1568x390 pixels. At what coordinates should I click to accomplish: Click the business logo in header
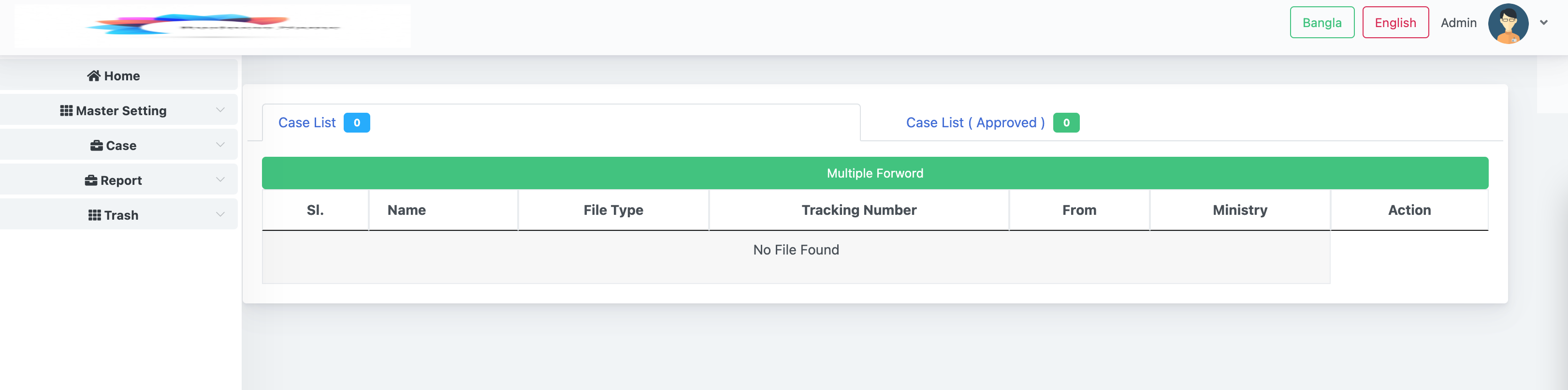(213, 26)
